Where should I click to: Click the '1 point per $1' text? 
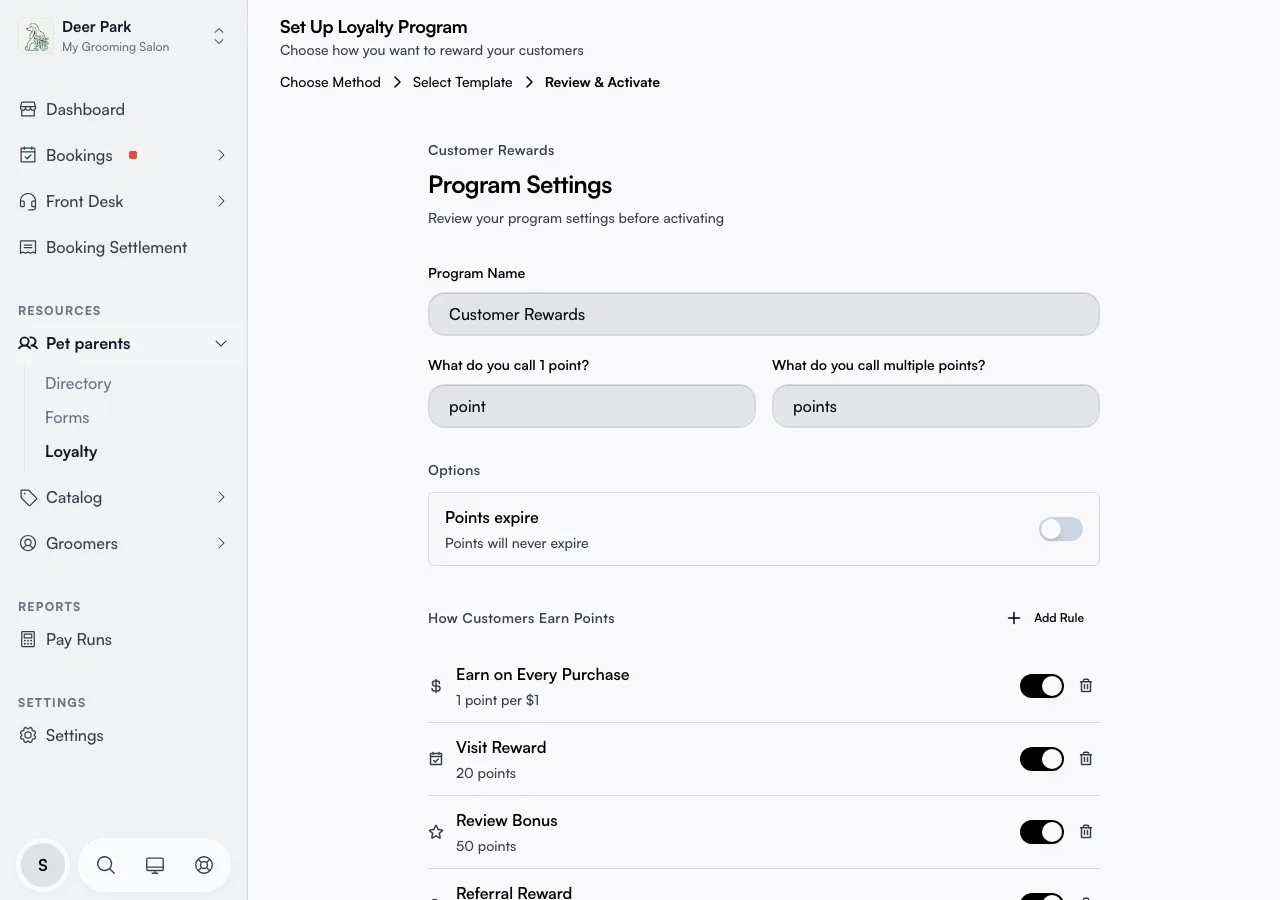point(497,700)
